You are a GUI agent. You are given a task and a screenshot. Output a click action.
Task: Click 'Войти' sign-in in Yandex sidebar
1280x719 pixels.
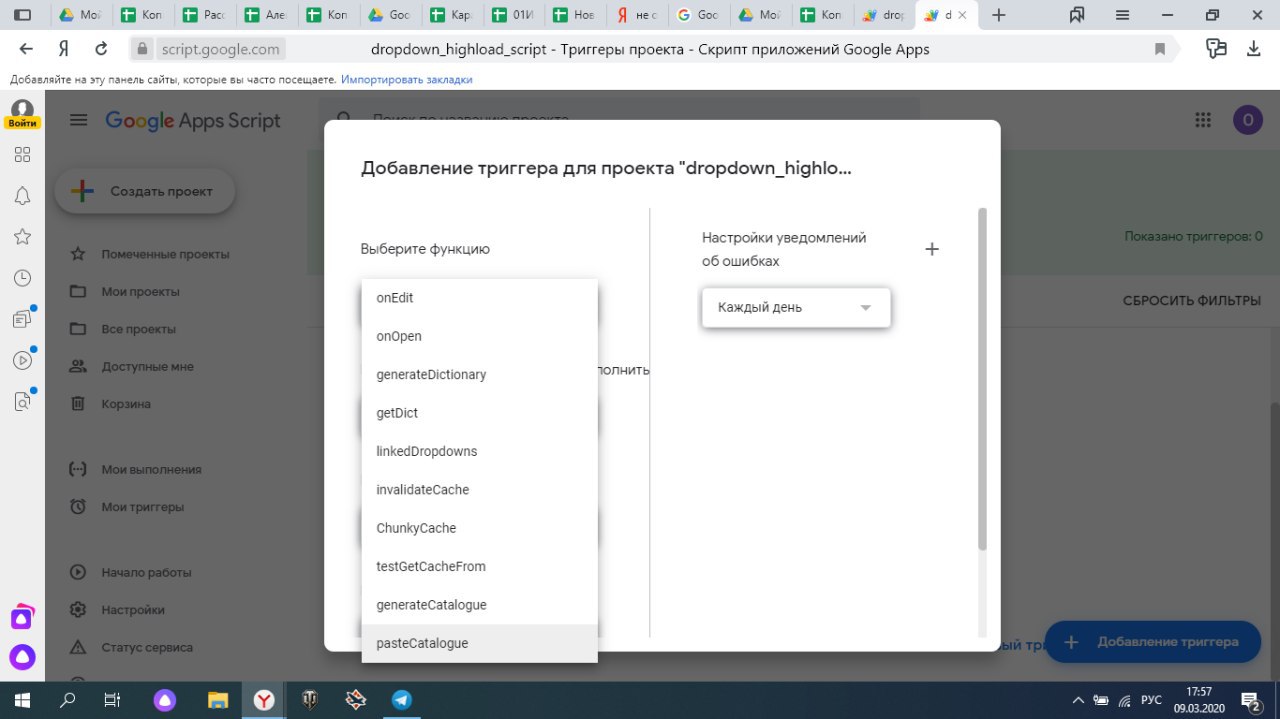click(22, 123)
